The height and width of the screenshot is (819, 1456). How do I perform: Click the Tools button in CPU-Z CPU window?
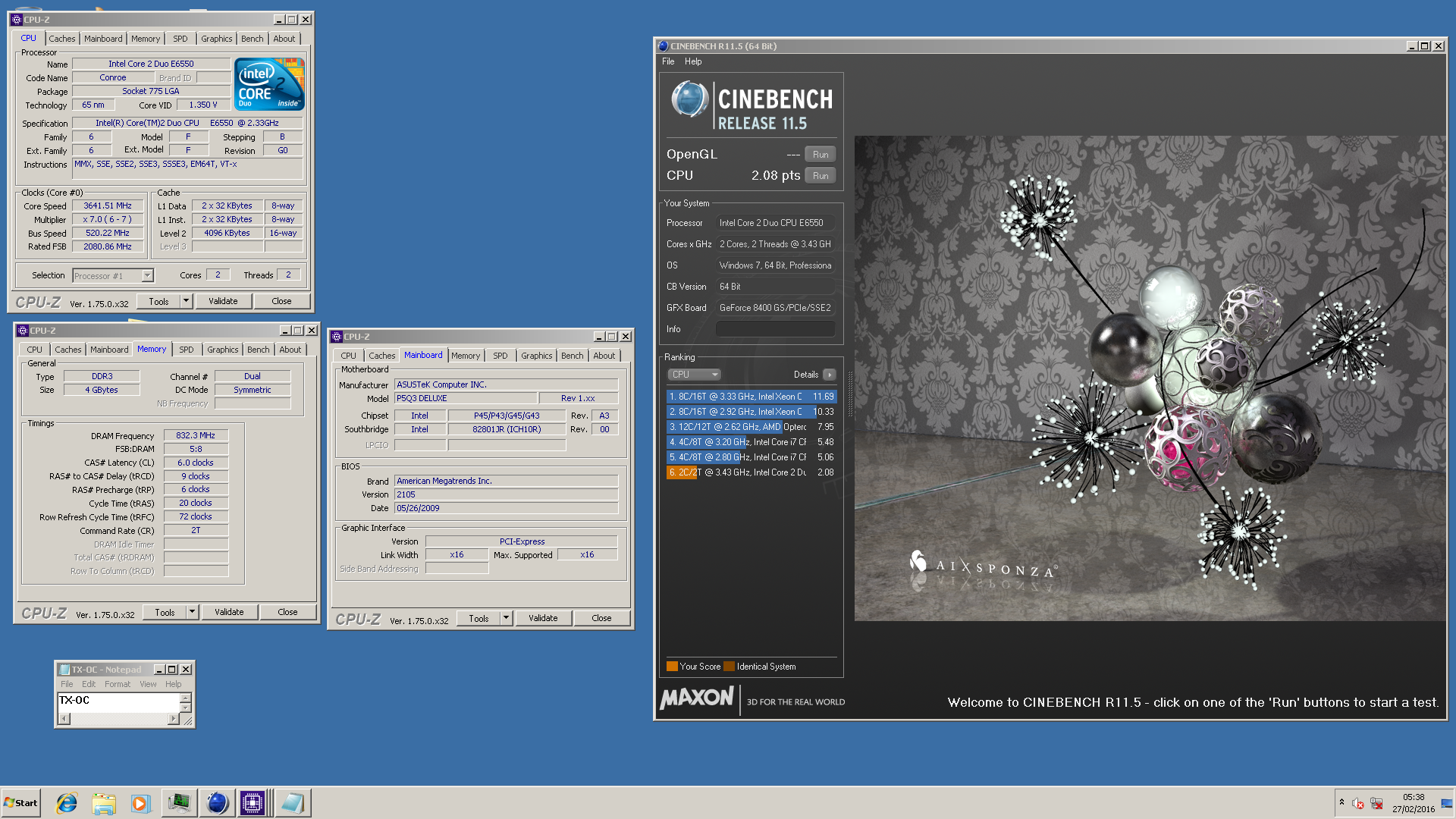158,301
